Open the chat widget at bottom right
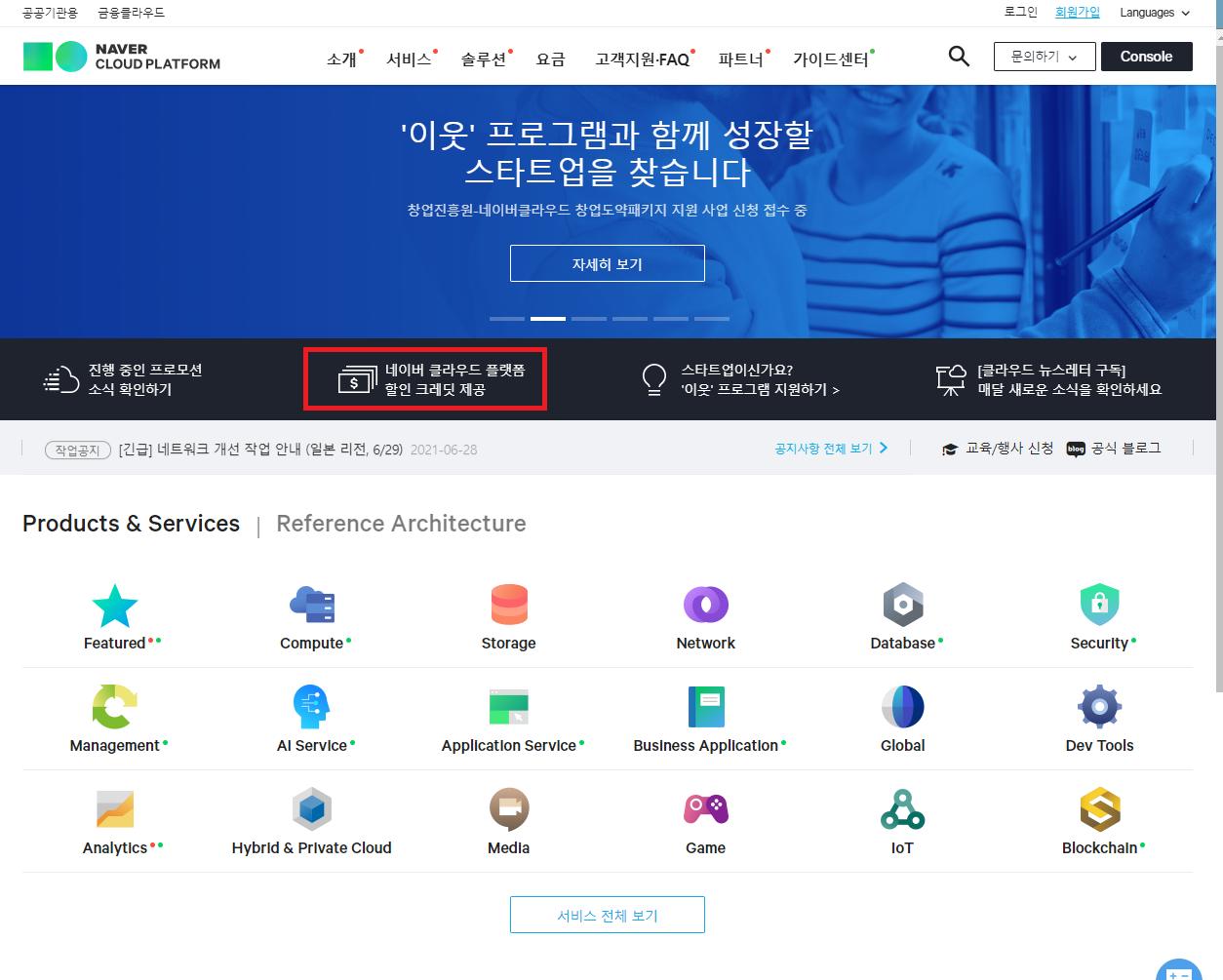 pyautogui.click(x=1179, y=970)
